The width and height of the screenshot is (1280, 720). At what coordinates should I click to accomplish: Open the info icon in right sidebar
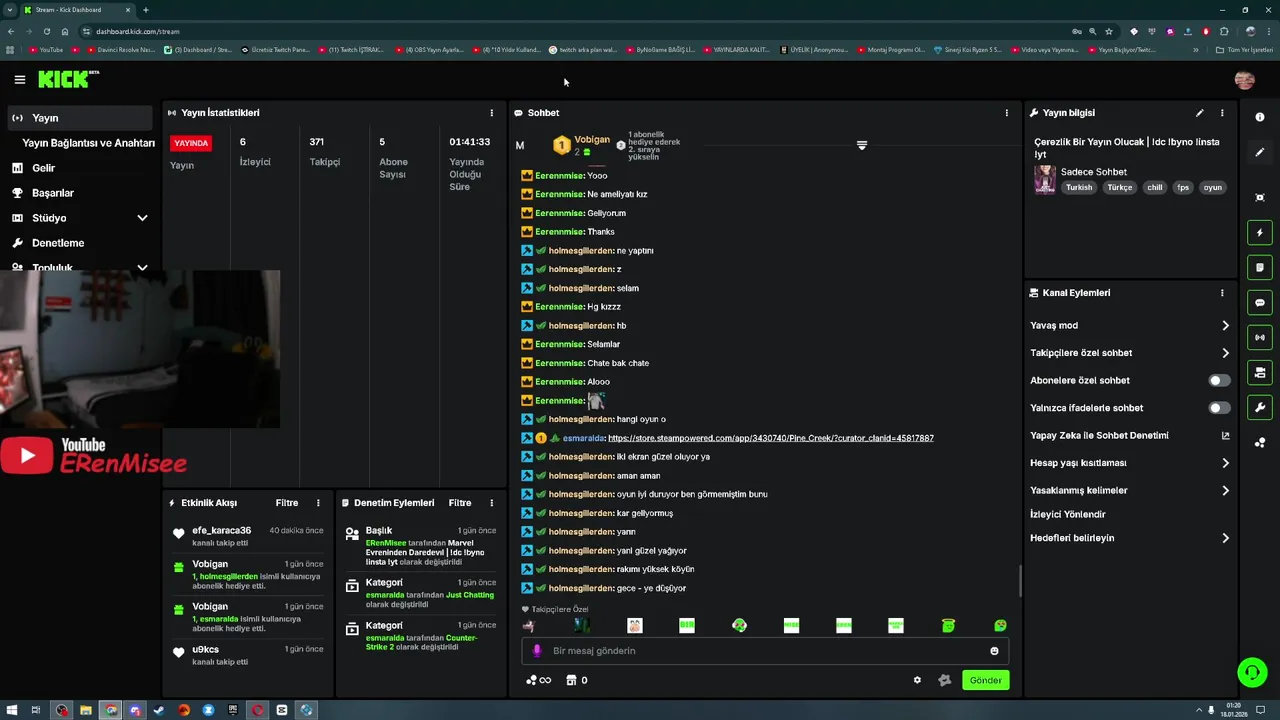point(1259,117)
